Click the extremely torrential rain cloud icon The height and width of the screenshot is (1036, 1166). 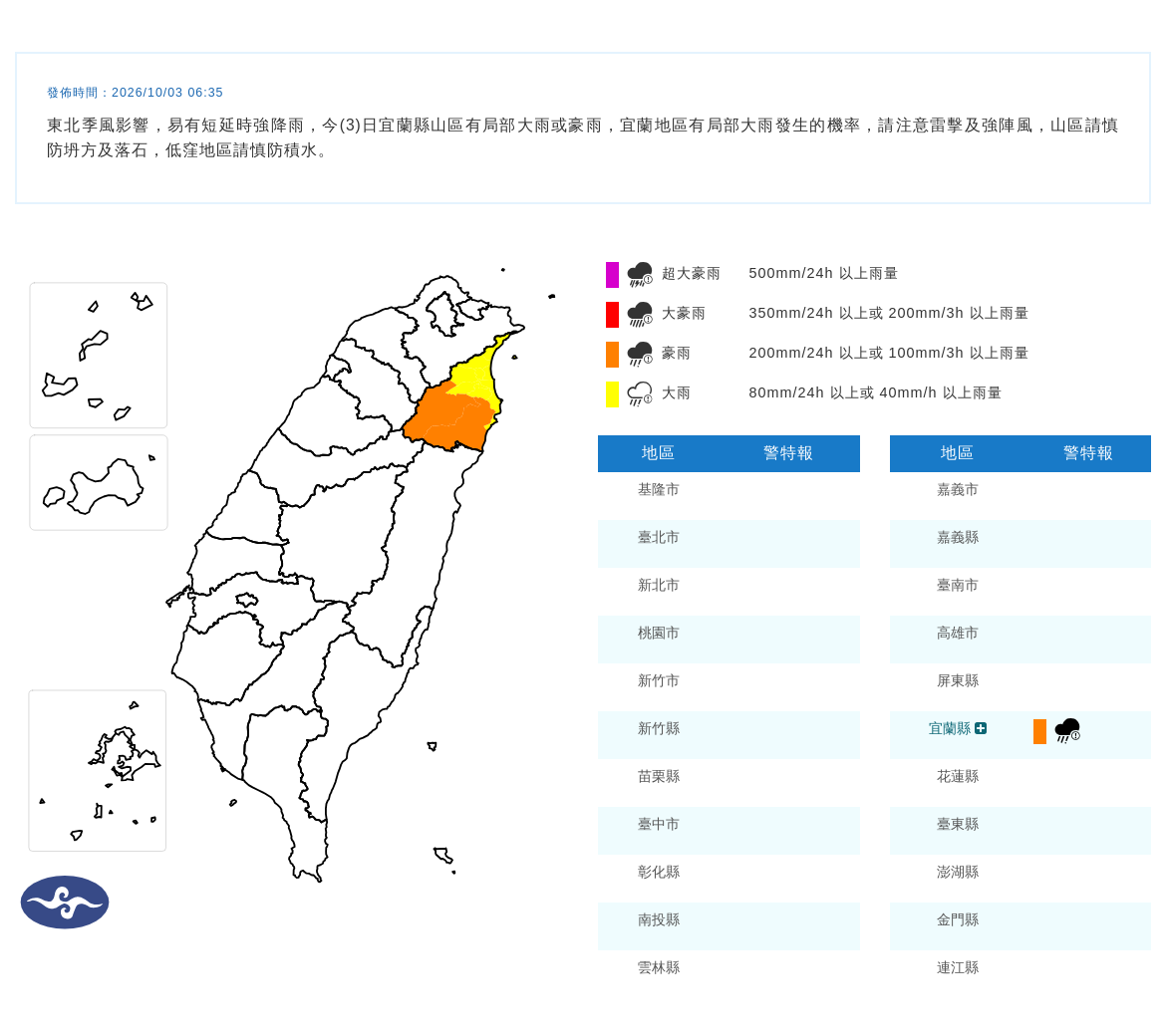tap(640, 274)
